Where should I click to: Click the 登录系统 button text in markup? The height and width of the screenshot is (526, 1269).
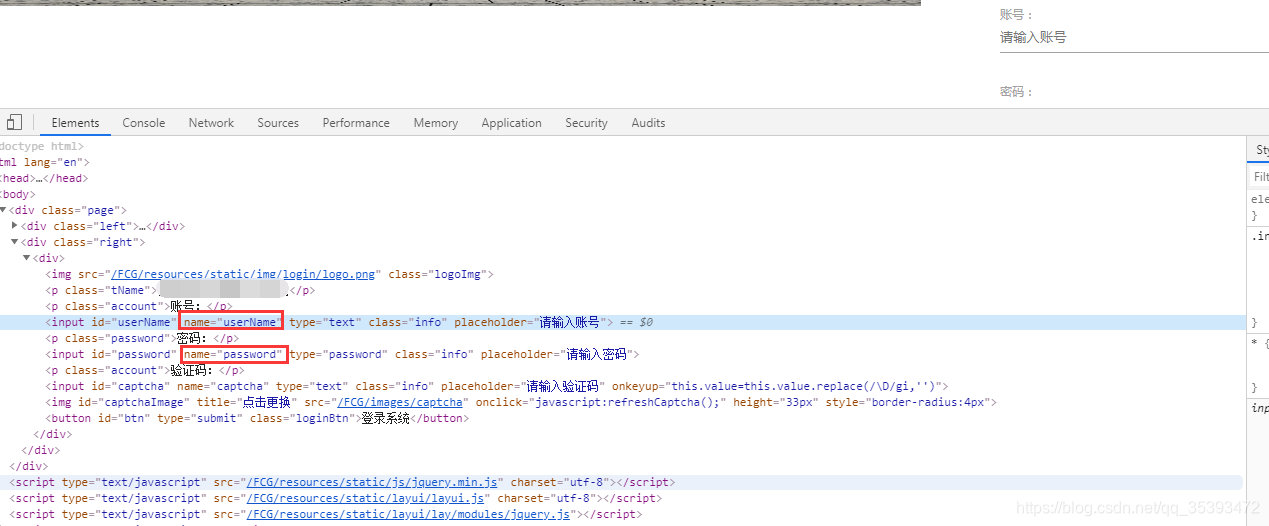point(385,418)
